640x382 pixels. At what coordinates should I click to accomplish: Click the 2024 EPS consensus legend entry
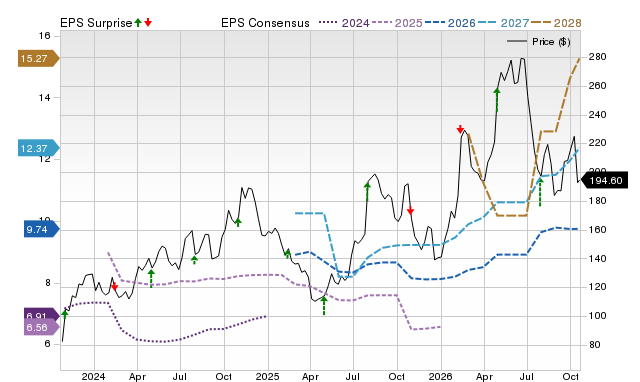coord(344,23)
